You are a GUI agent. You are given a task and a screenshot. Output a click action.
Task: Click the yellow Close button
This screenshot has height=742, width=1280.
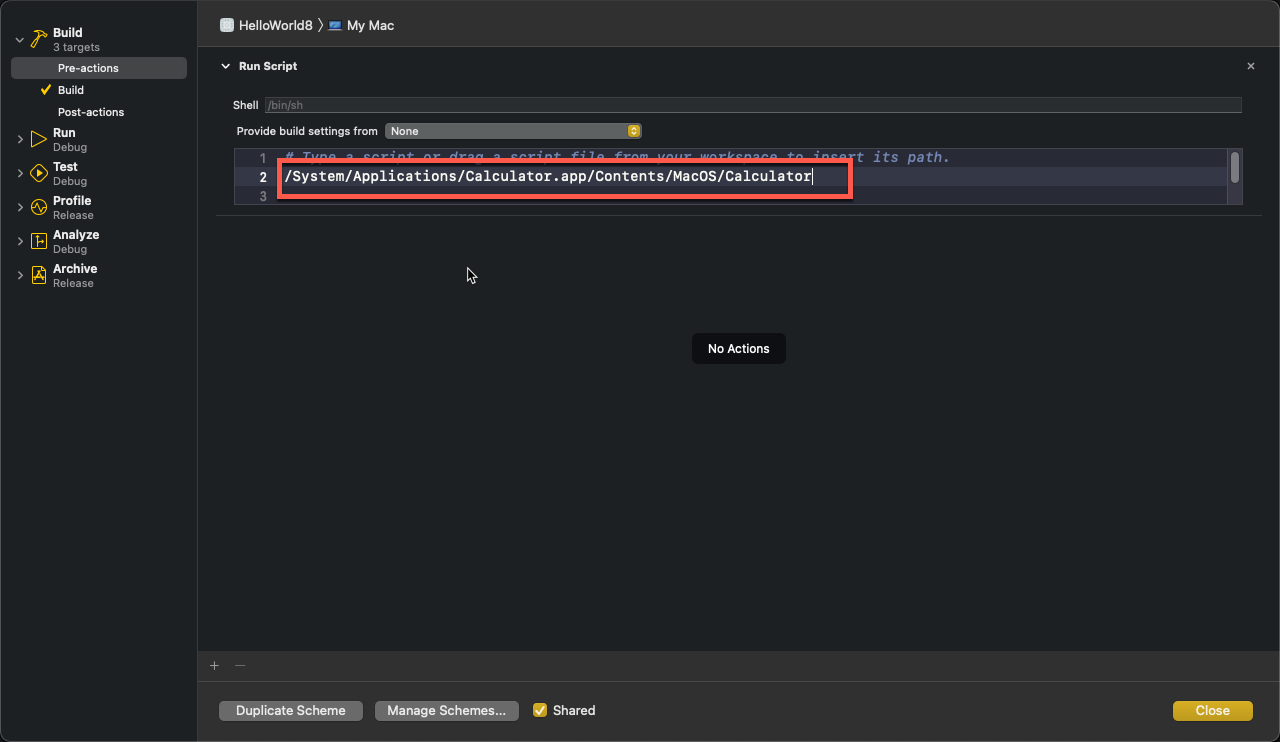pos(1212,710)
